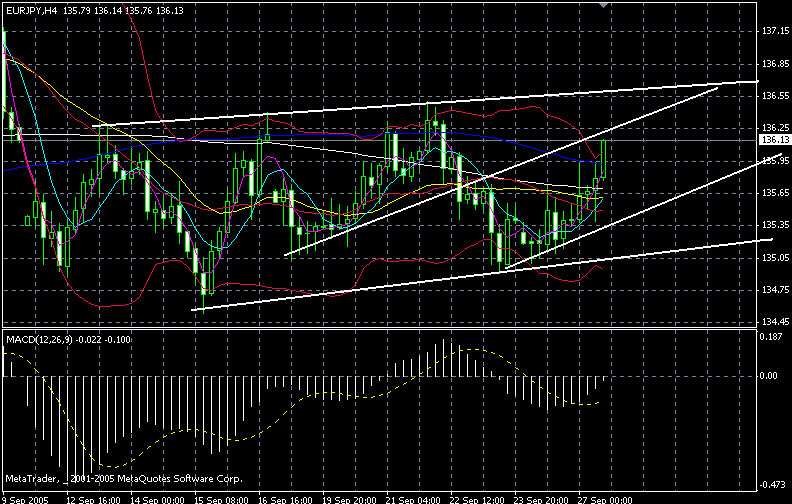Click the 21 Sep 04:00 time label

414,500
